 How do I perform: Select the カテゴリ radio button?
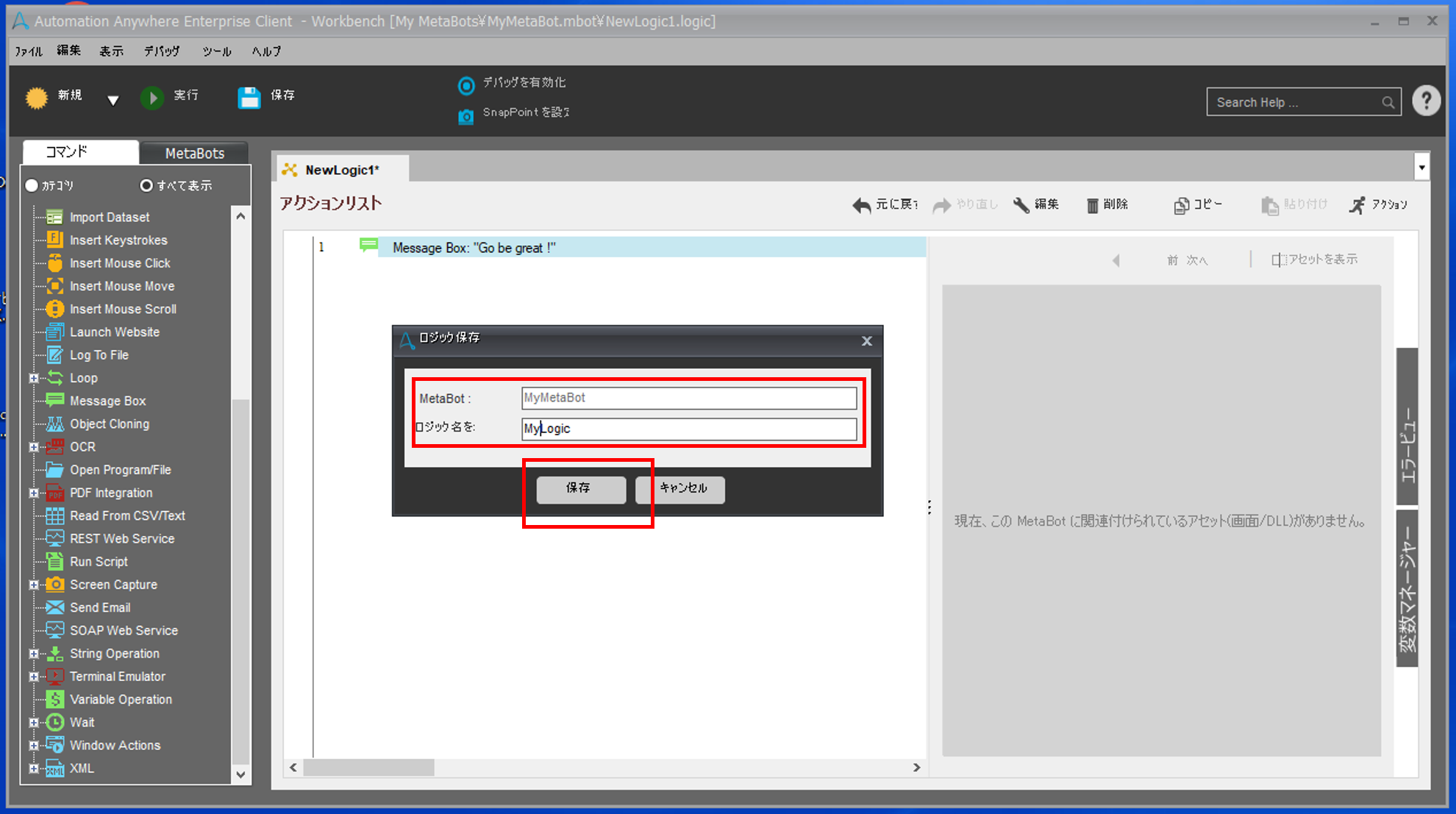pyautogui.click(x=32, y=185)
